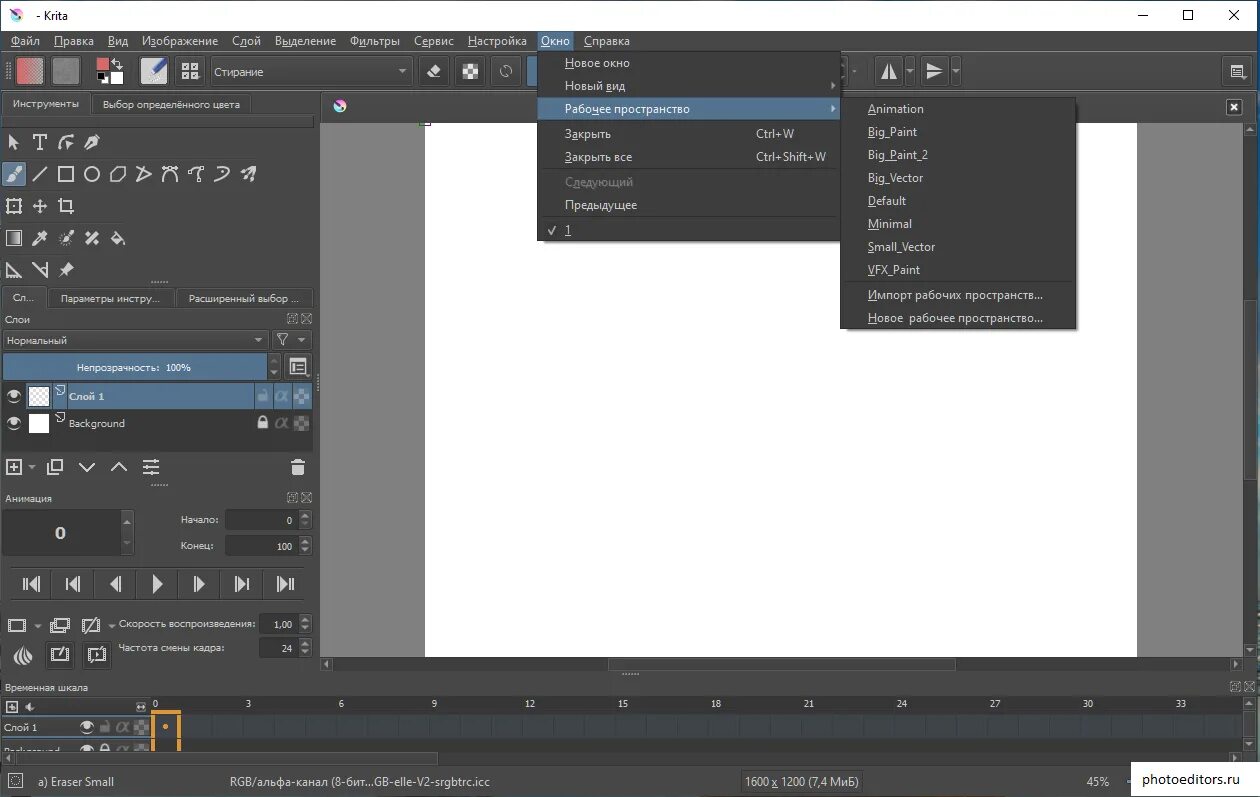Viewport: 1260px width, 797px height.
Task: Toggle Слой 1 visibility in timeline
Action: coord(87,727)
